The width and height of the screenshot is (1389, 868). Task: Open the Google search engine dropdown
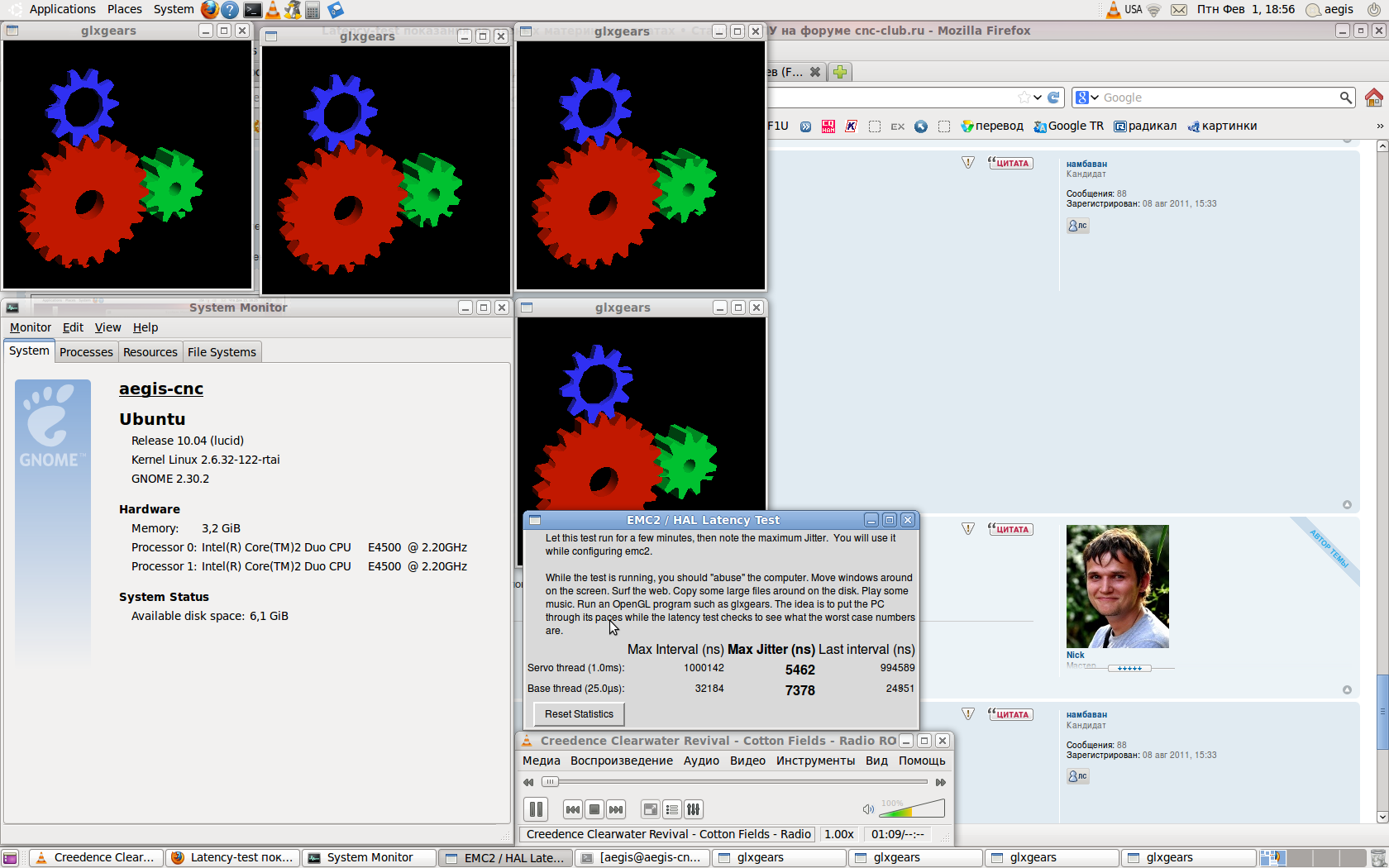tap(1087, 98)
